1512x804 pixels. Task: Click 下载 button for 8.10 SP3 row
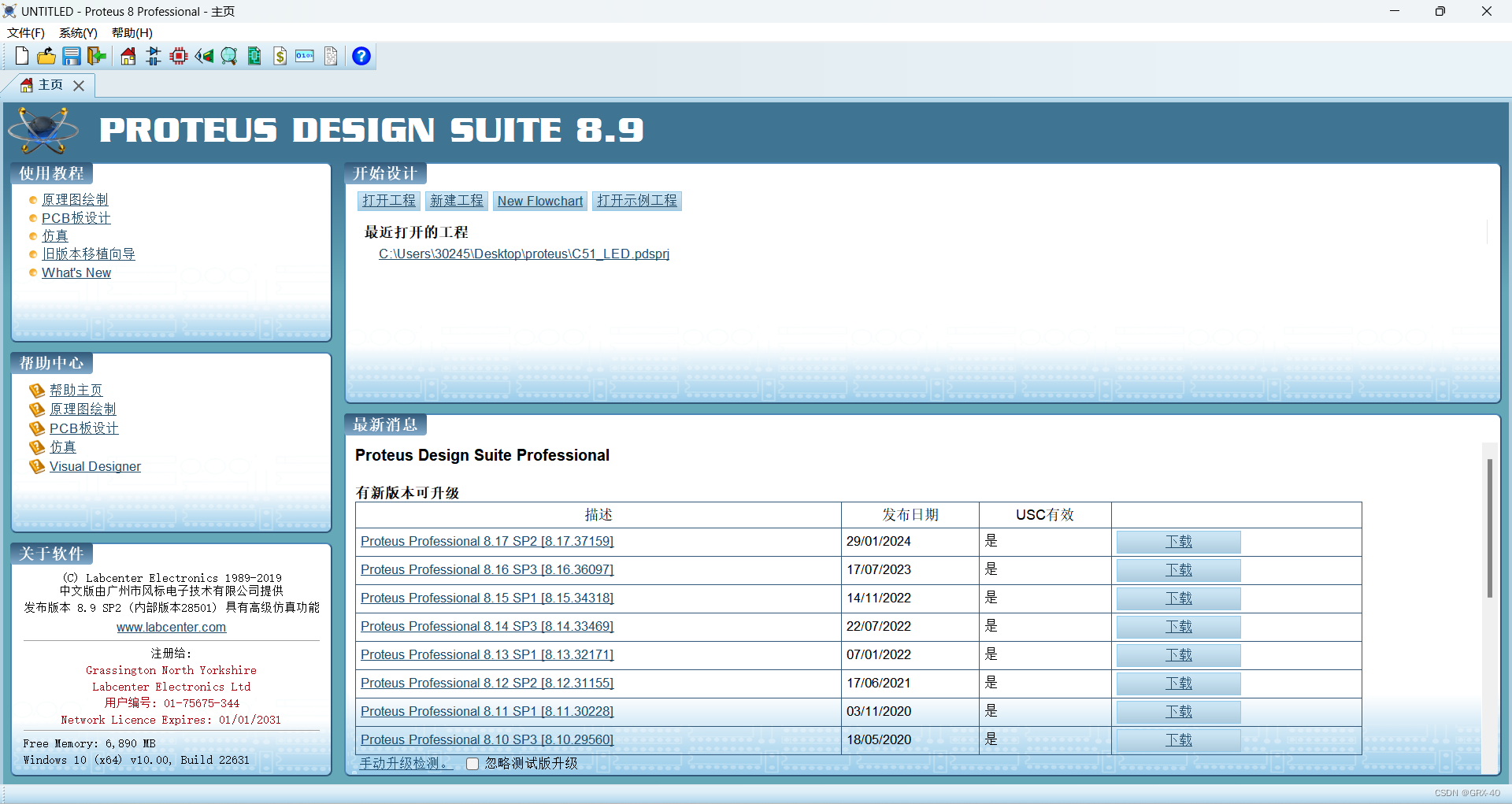click(1179, 740)
